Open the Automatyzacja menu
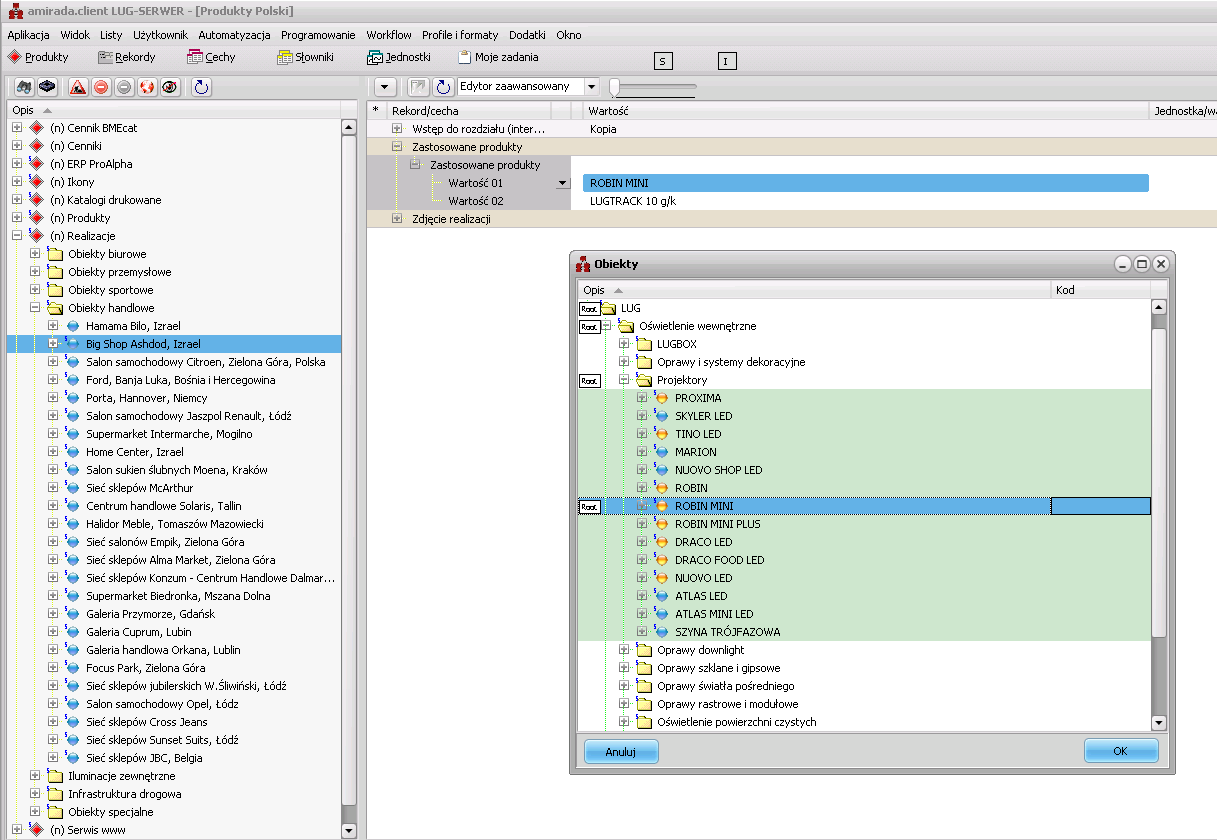Image resolution: width=1217 pixels, height=840 pixels. coord(234,35)
